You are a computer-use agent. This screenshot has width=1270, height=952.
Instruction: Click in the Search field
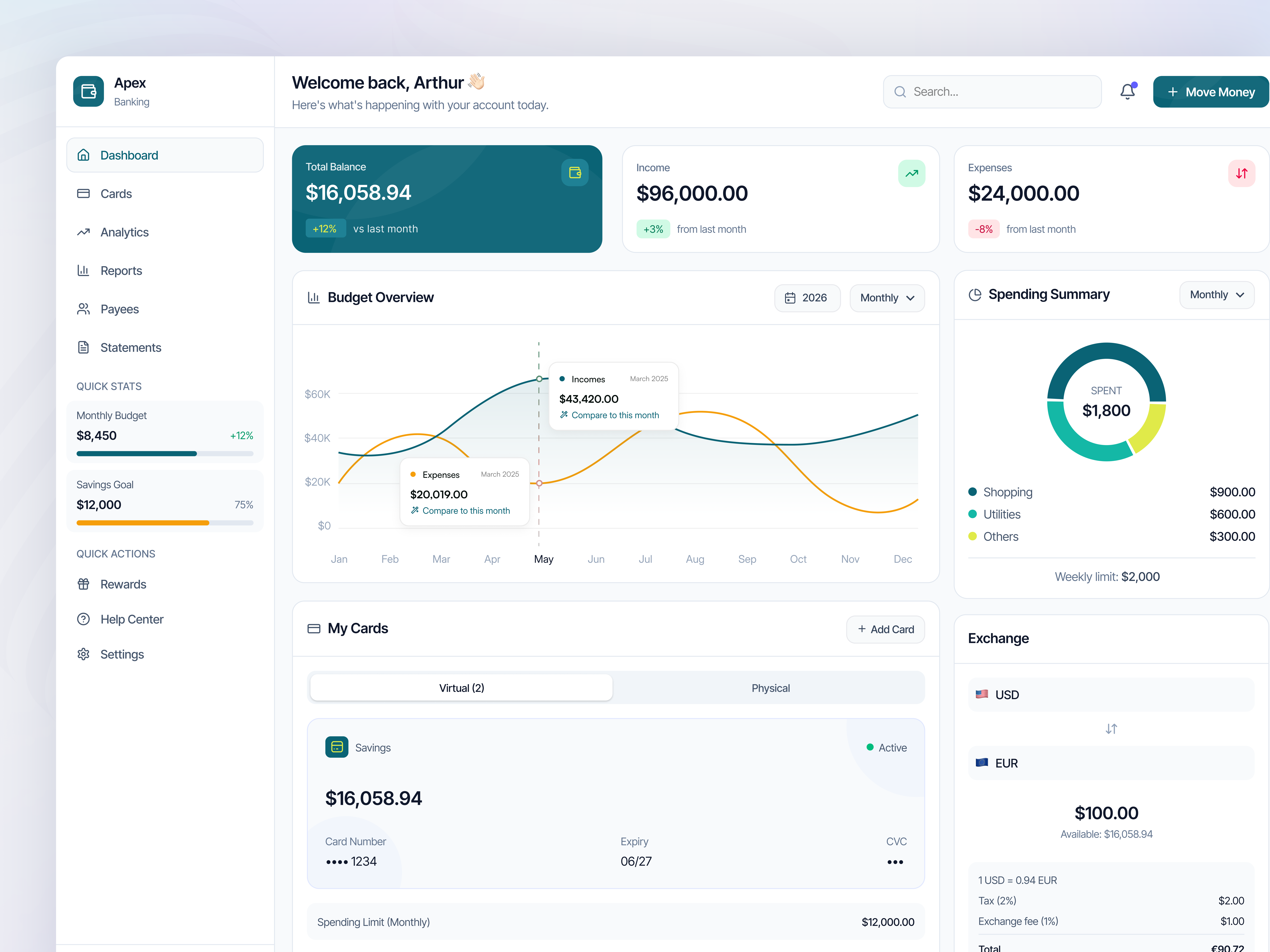coord(992,92)
